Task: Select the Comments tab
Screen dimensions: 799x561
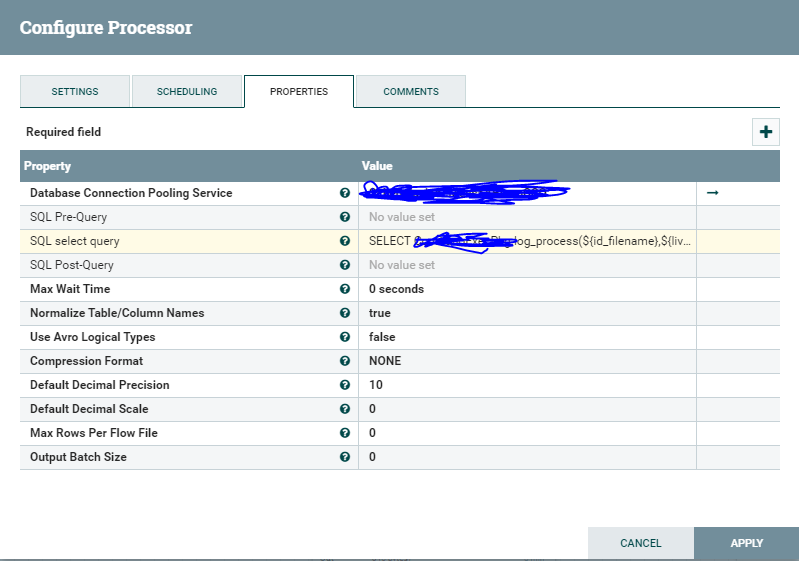Action: pos(411,91)
